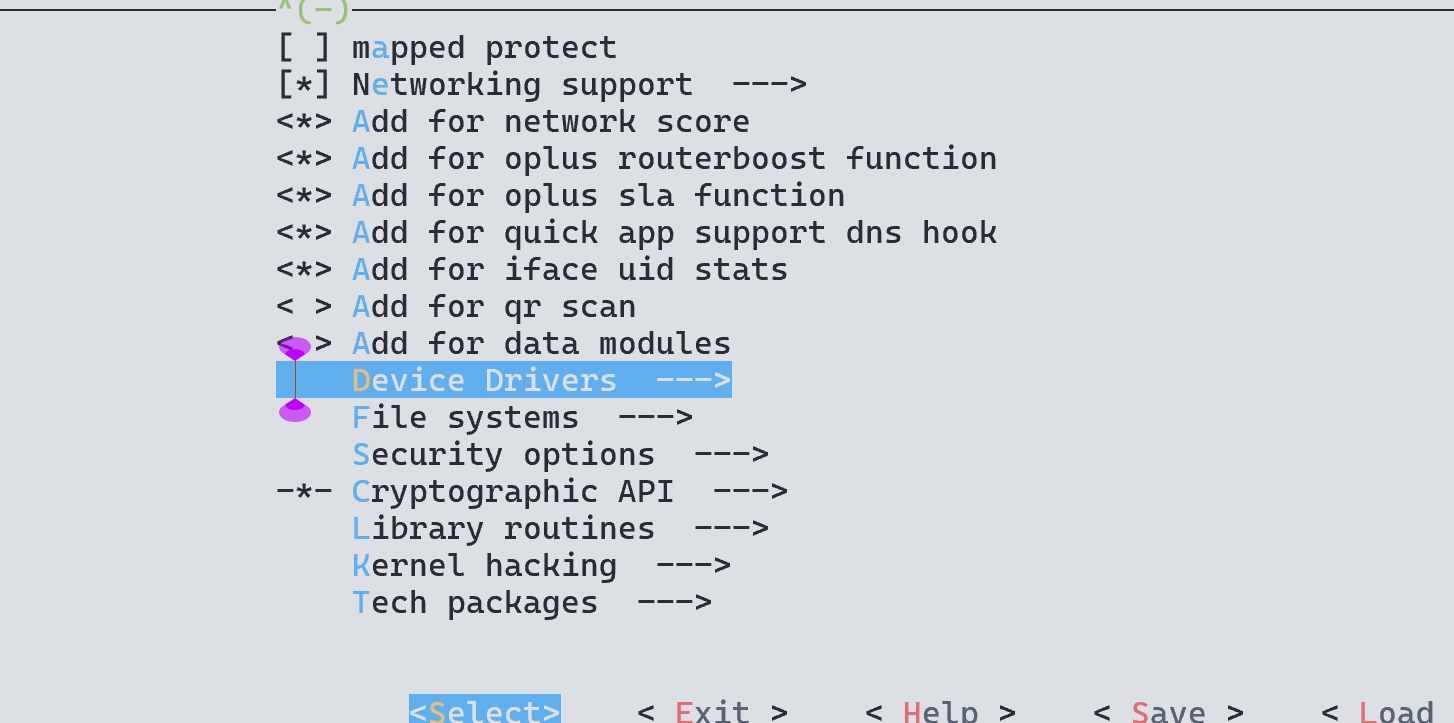Click the ^(-) scroll-up indicator at top
Screen dimensions: 1454x723
[x=313, y=10]
